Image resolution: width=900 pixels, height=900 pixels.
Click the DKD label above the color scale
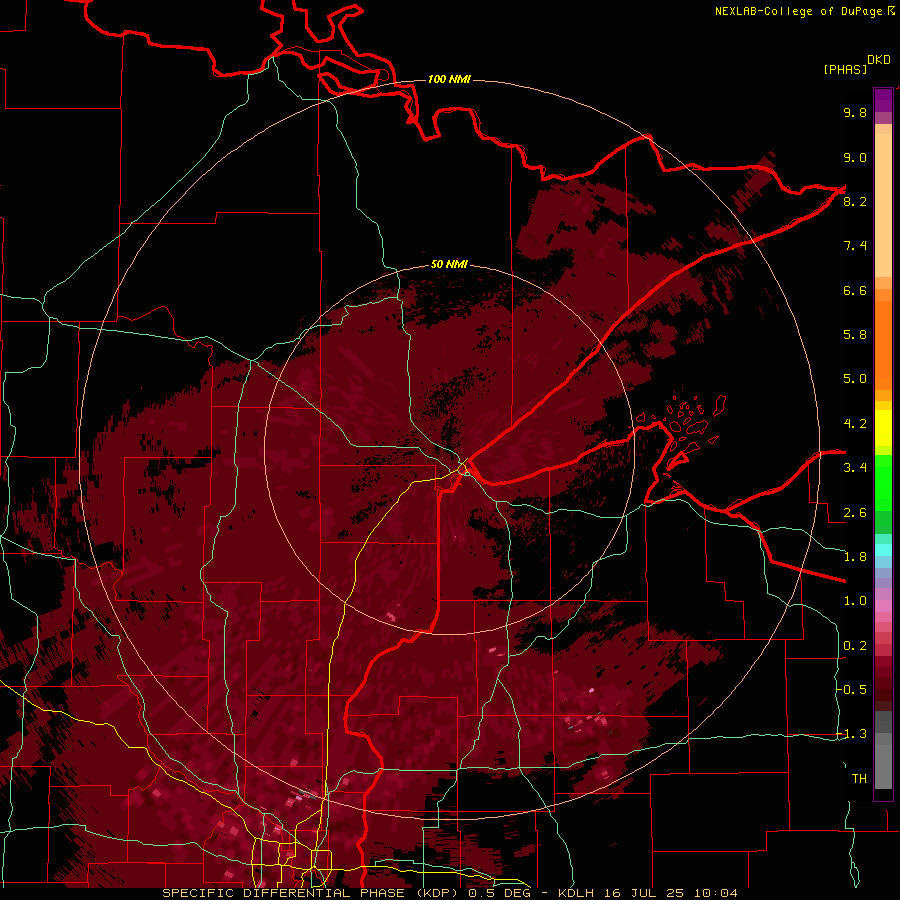(x=879, y=60)
